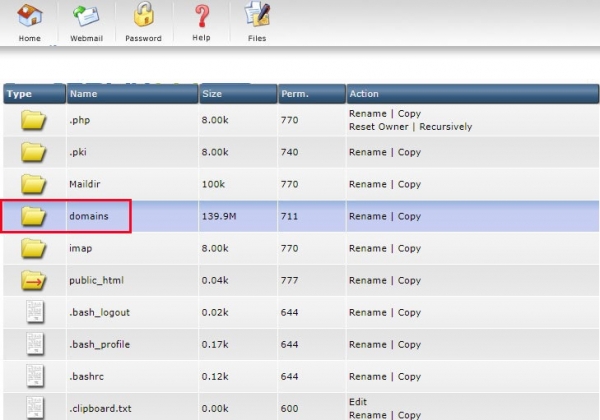Open the .bash_profile file link
The image size is (600, 420).
pos(100,344)
